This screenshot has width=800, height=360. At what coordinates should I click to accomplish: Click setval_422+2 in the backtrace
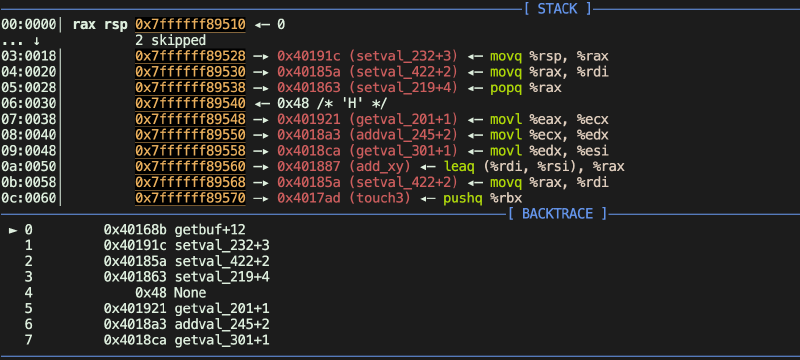[222, 262]
